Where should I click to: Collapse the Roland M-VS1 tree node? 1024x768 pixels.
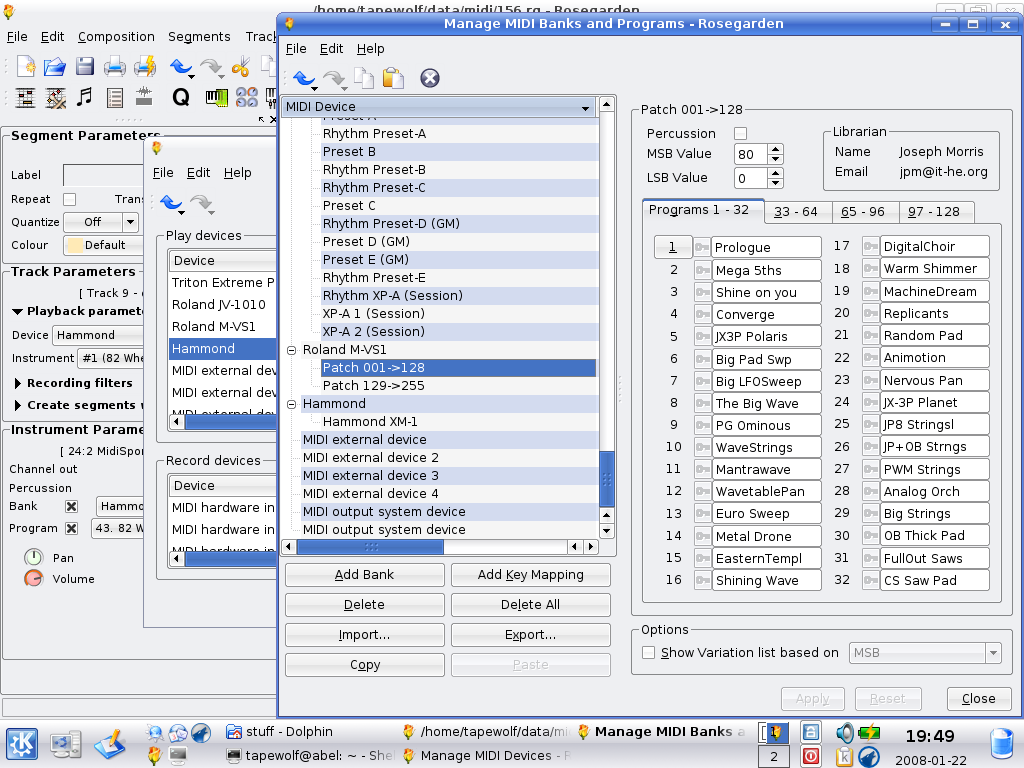pyautogui.click(x=292, y=350)
